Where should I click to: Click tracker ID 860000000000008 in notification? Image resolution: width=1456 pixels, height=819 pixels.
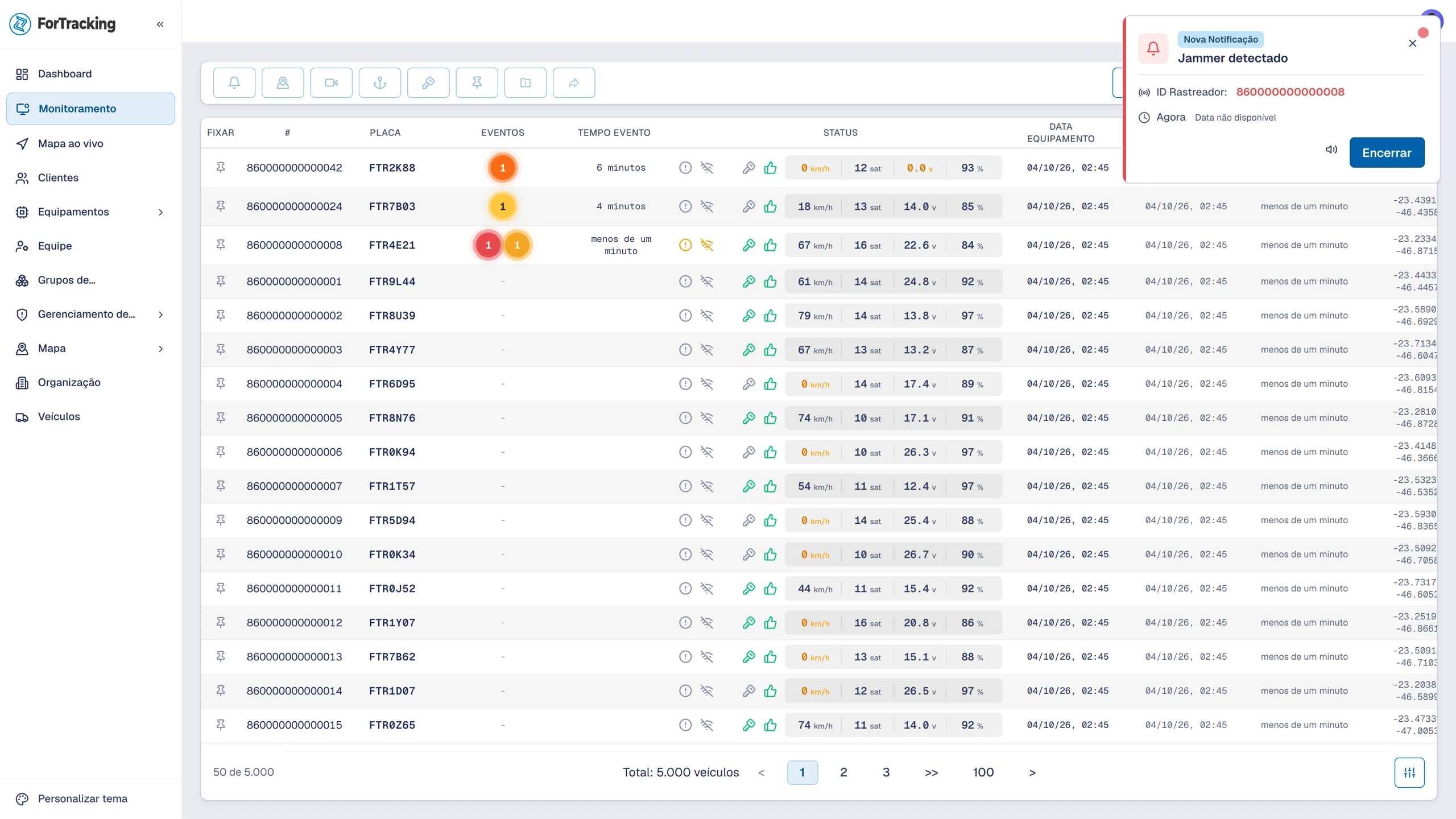pos(1290,92)
